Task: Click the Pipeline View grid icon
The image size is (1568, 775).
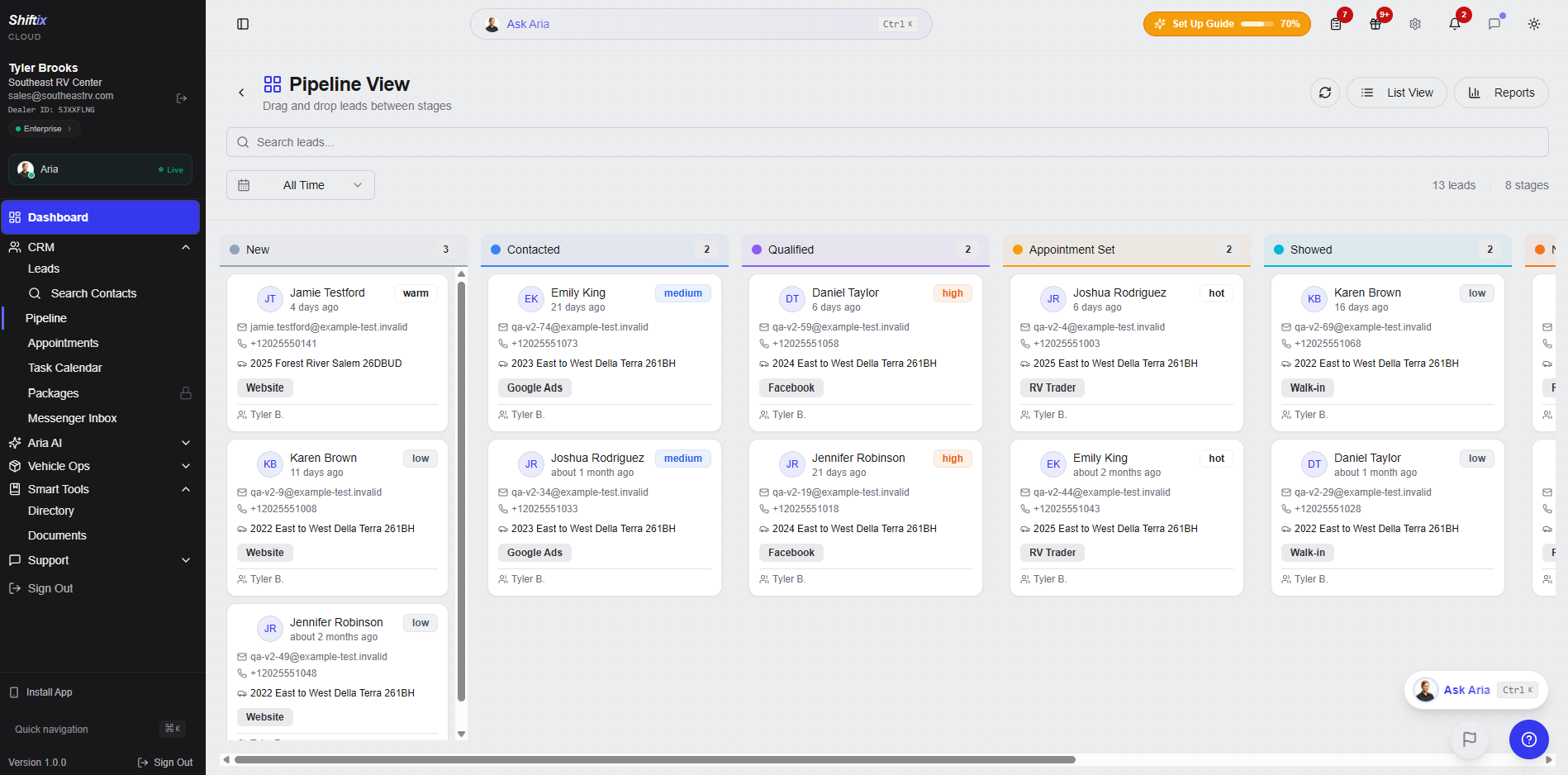Action: [x=273, y=84]
